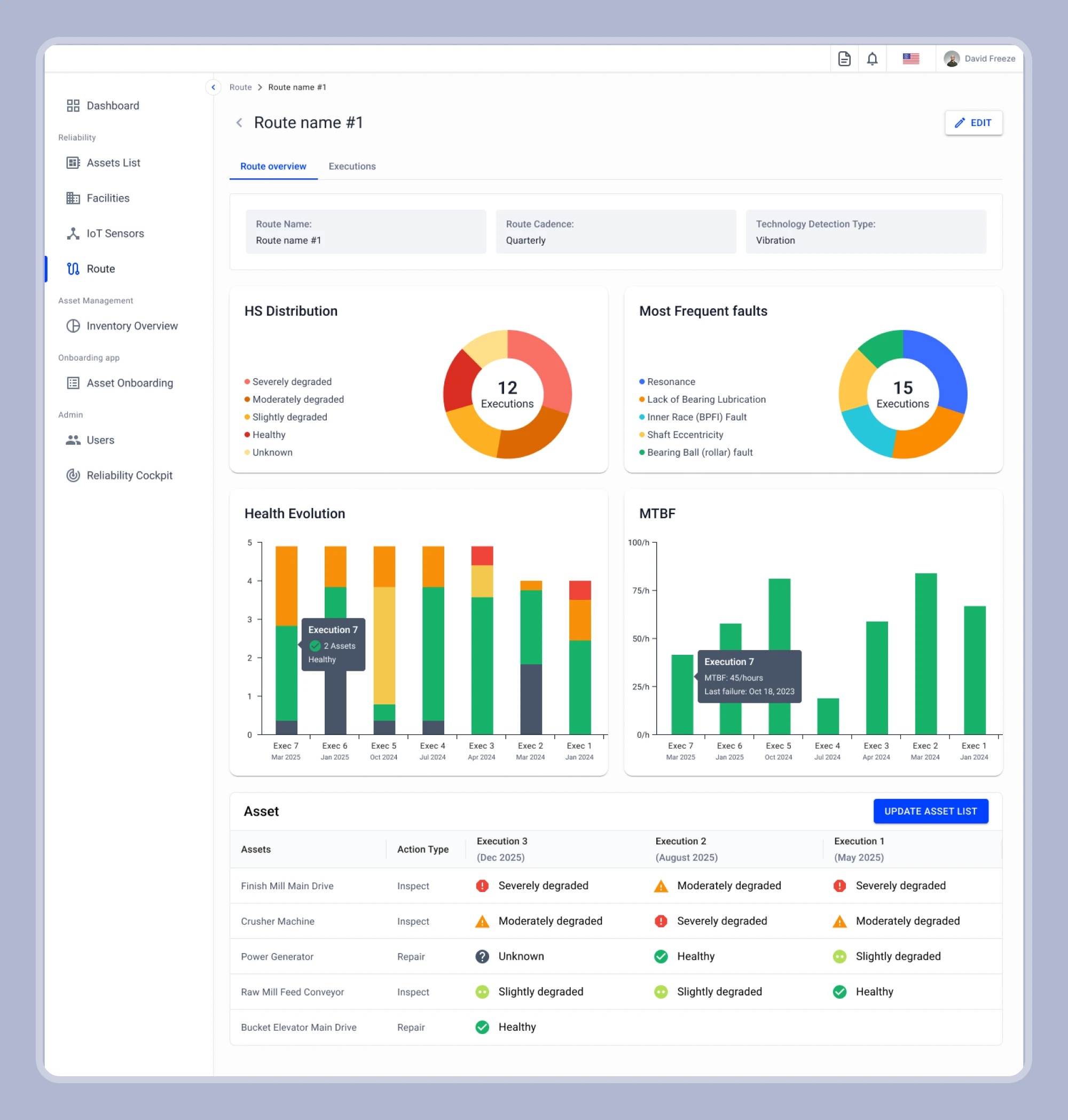
Task: Open the Users admin section
Action: pyautogui.click(x=100, y=440)
